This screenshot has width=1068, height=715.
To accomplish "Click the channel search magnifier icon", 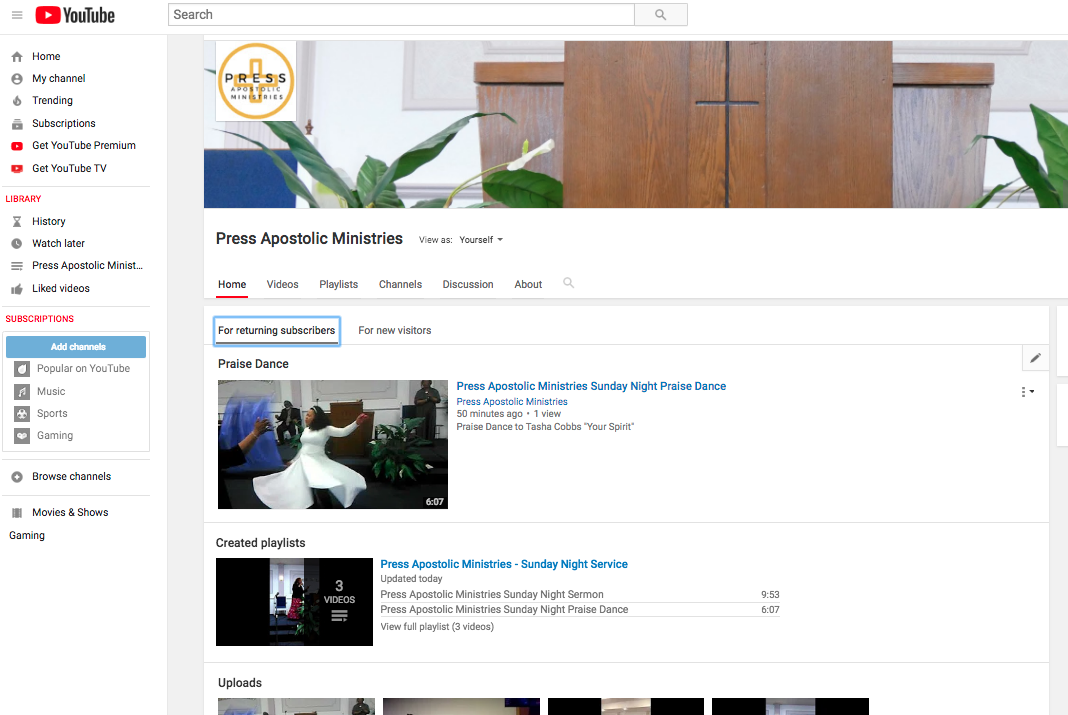I will (x=569, y=283).
